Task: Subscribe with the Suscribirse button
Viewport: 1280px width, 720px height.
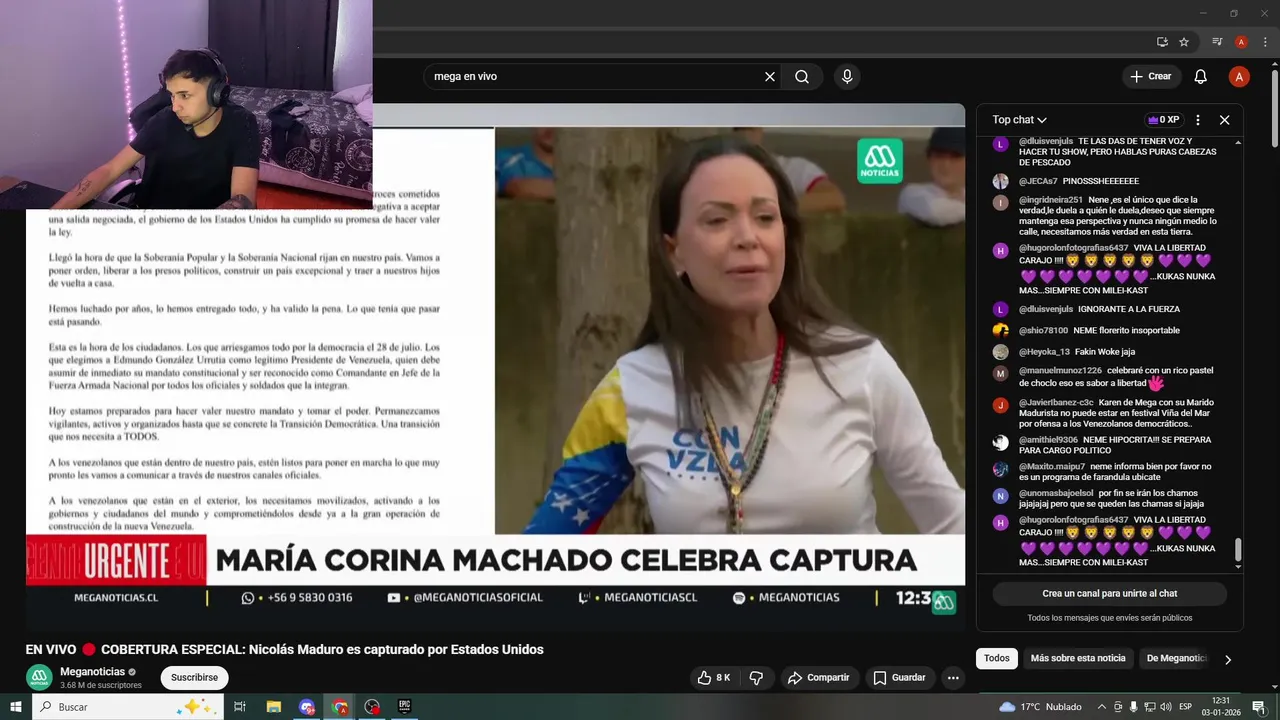Action: 194,677
